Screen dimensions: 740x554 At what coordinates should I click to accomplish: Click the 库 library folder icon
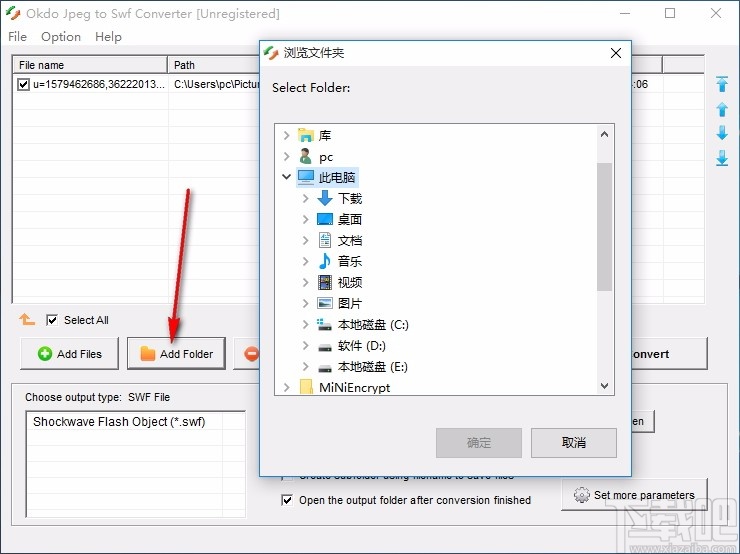306,135
